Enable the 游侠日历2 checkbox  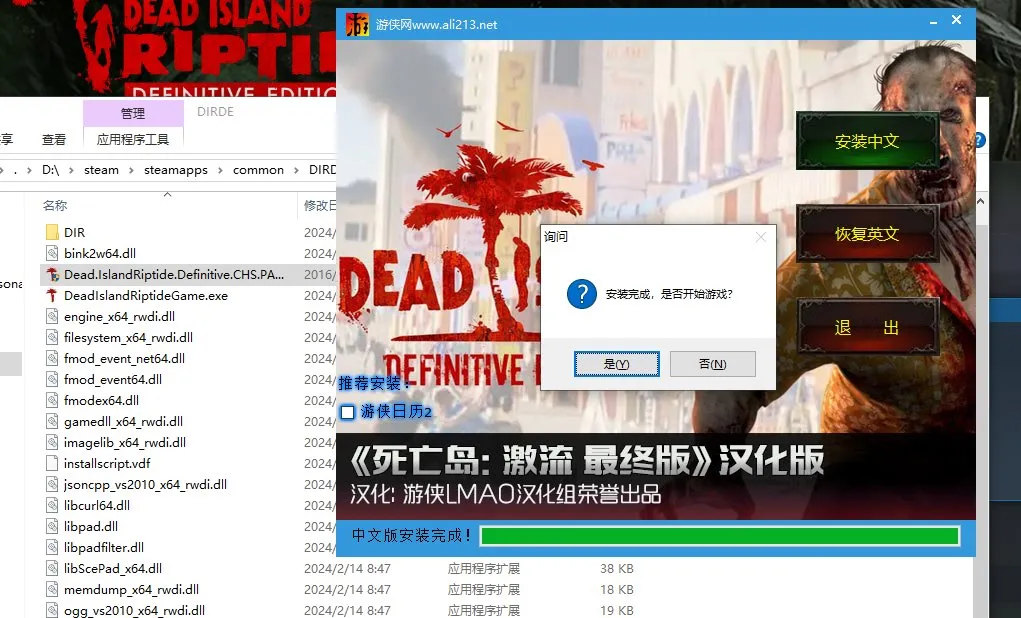click(348, 412)
